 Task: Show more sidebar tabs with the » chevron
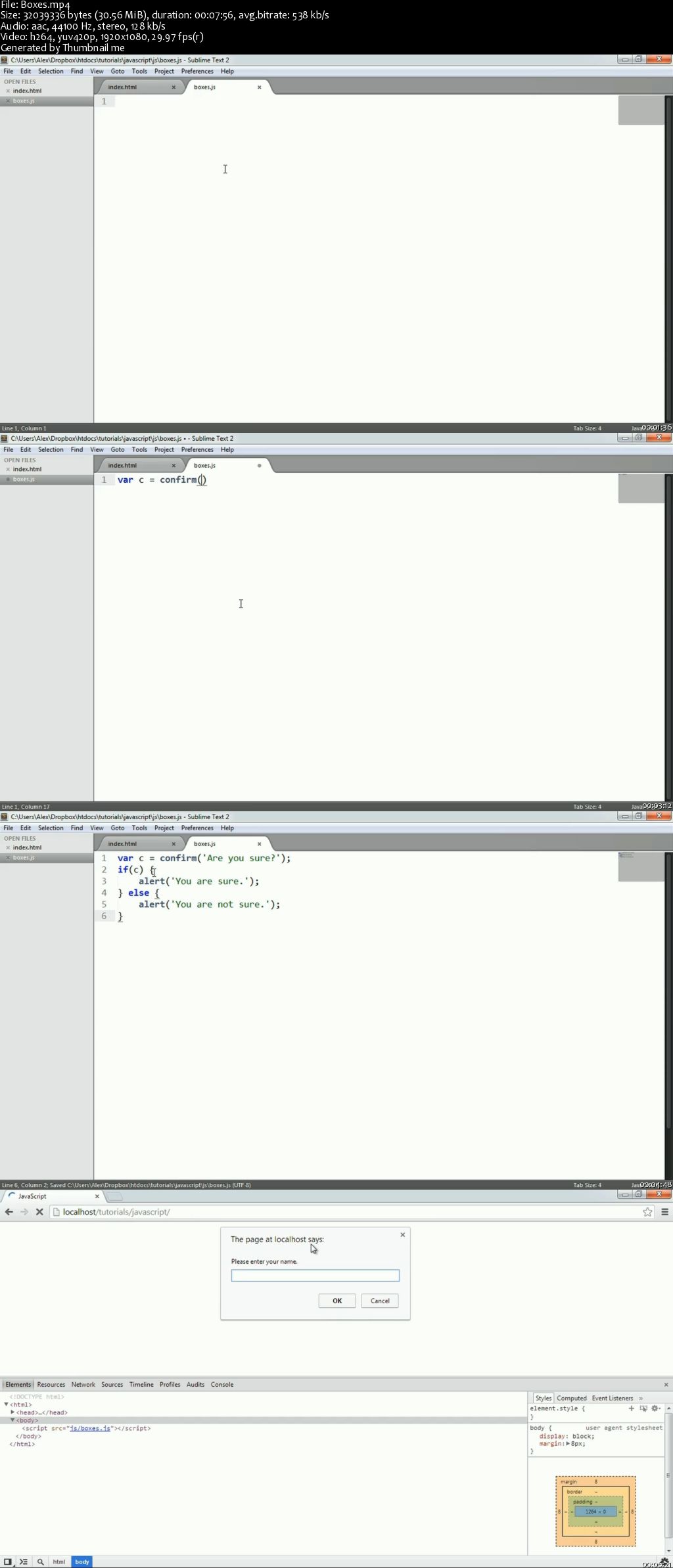click(x=641, y=1398)
